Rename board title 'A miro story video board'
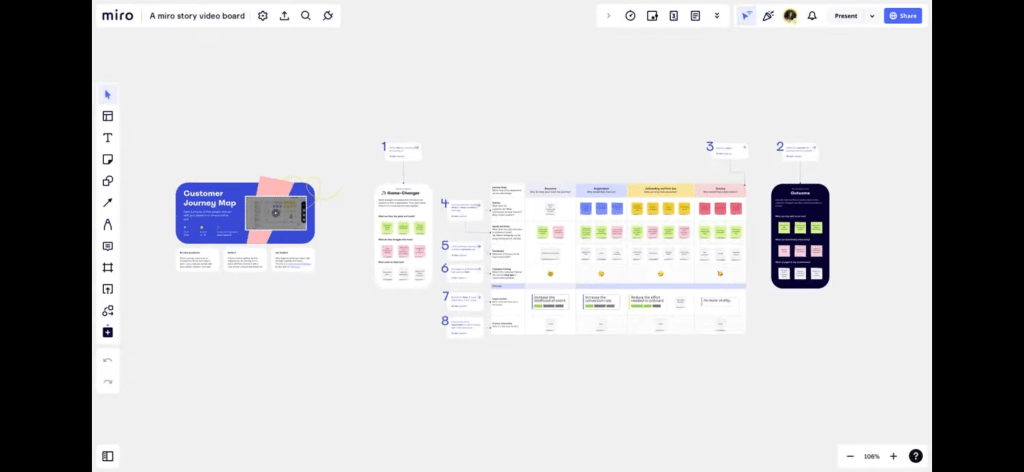1024x472 pixels. tap(197, 16)
